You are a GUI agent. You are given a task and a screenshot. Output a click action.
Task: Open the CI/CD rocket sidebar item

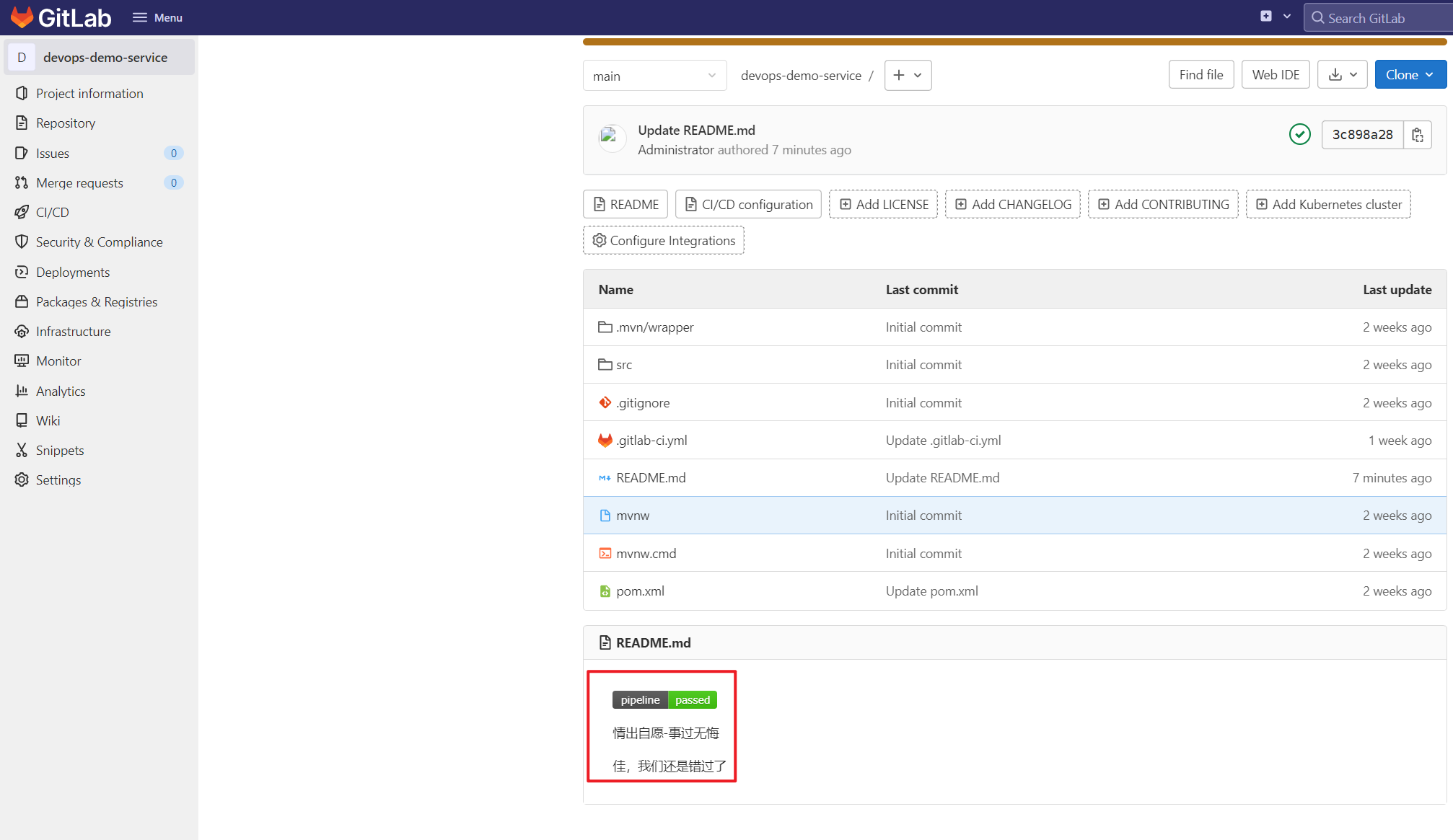(x=52, y=212)
